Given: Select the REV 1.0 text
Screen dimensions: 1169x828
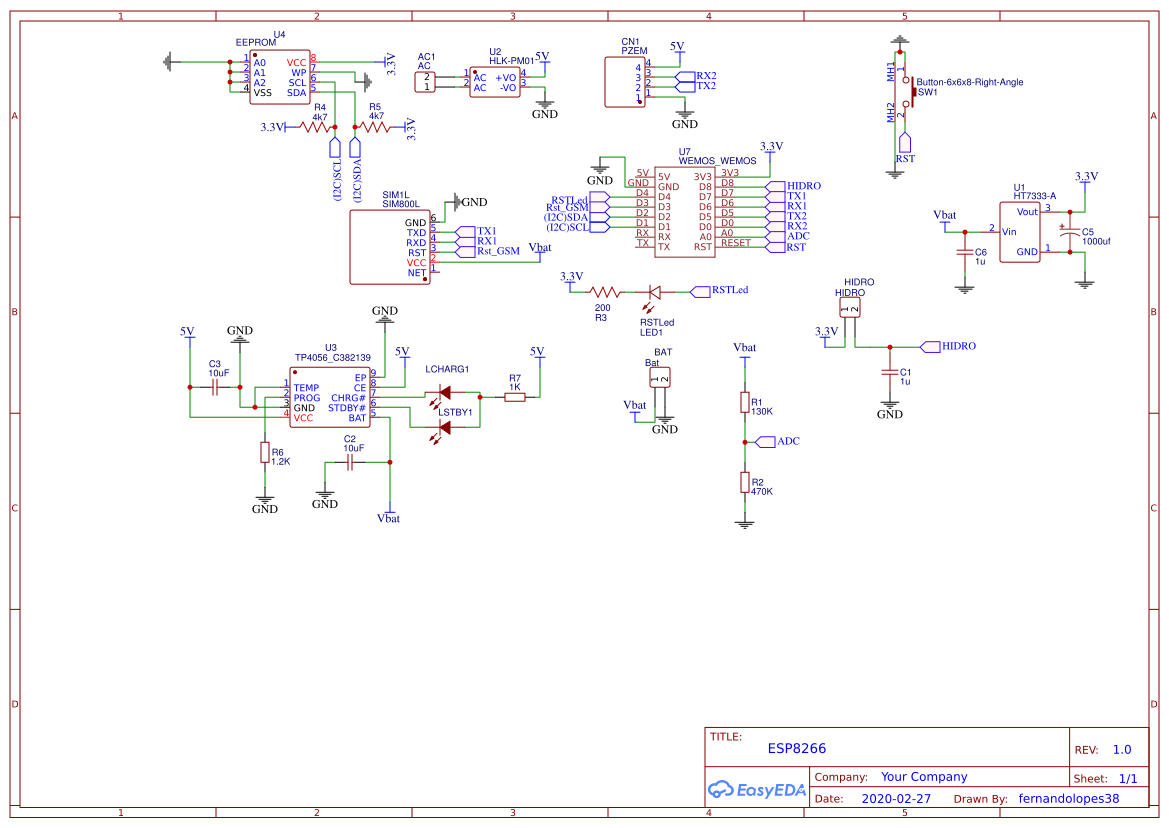Looking at the screenshot, I should click(x=1122, y=748).
